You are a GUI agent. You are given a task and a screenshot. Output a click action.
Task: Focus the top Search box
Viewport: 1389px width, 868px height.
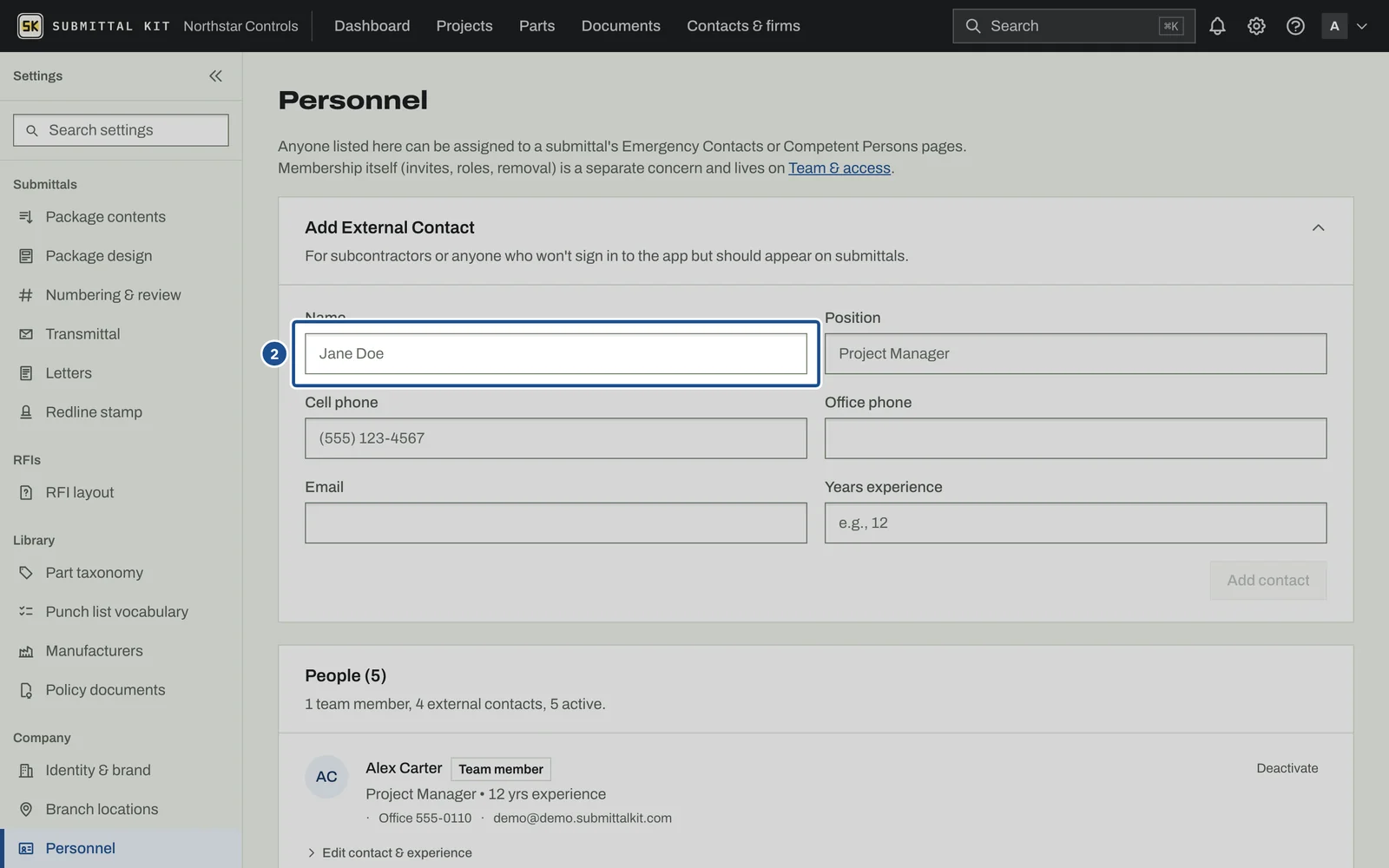coord(1073,26)
